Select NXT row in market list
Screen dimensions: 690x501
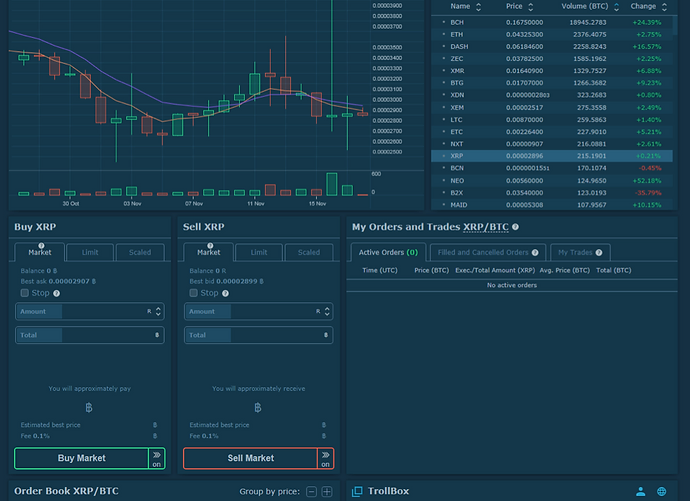(552, 144)
